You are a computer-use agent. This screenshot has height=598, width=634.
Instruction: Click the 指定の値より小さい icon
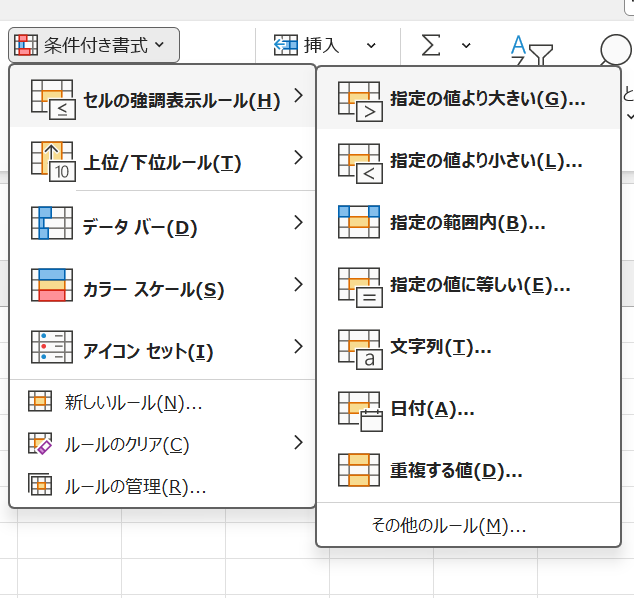tap(360, 163)
